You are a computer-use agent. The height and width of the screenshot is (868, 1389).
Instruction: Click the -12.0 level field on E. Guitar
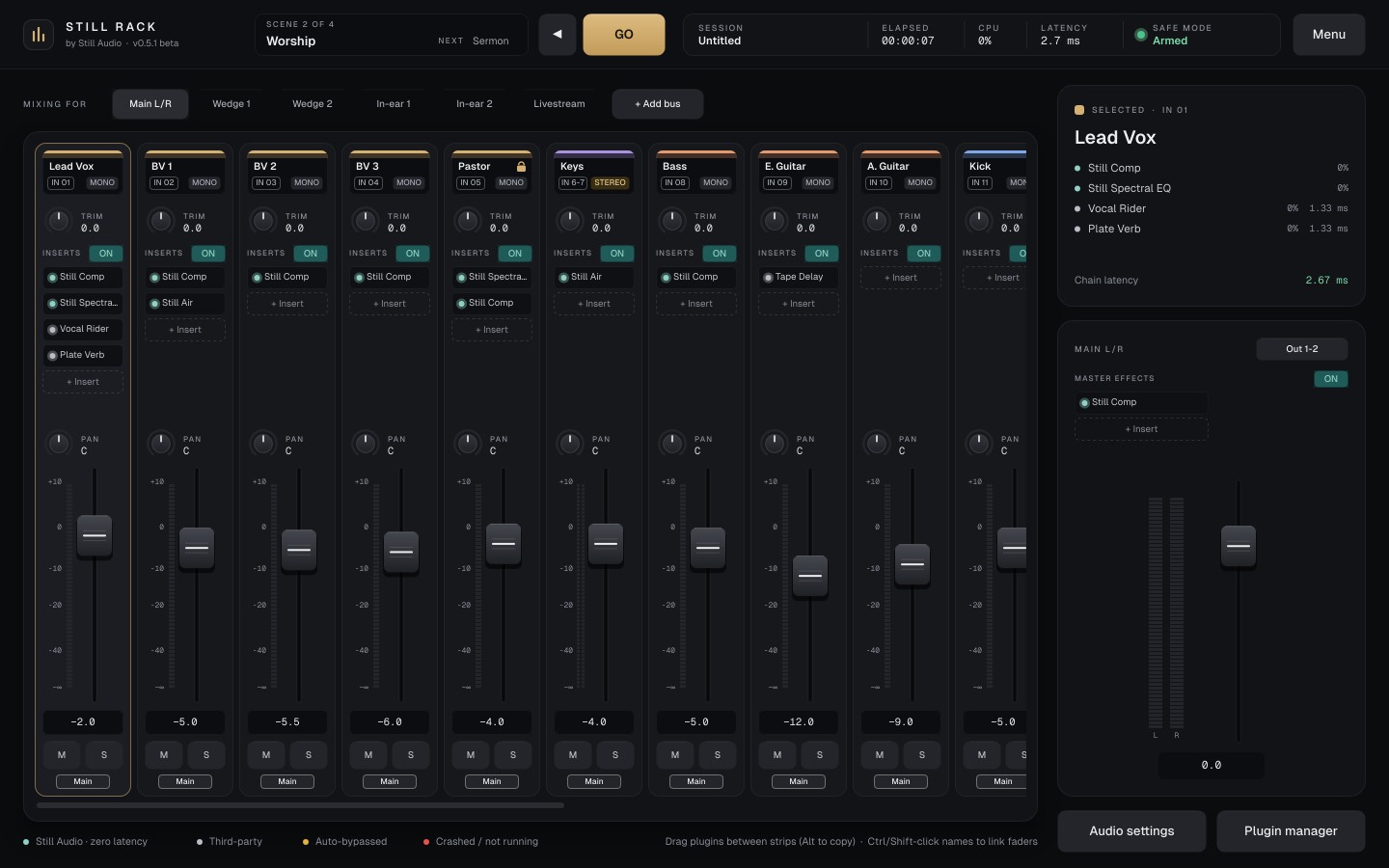click(x=799, y=722)
